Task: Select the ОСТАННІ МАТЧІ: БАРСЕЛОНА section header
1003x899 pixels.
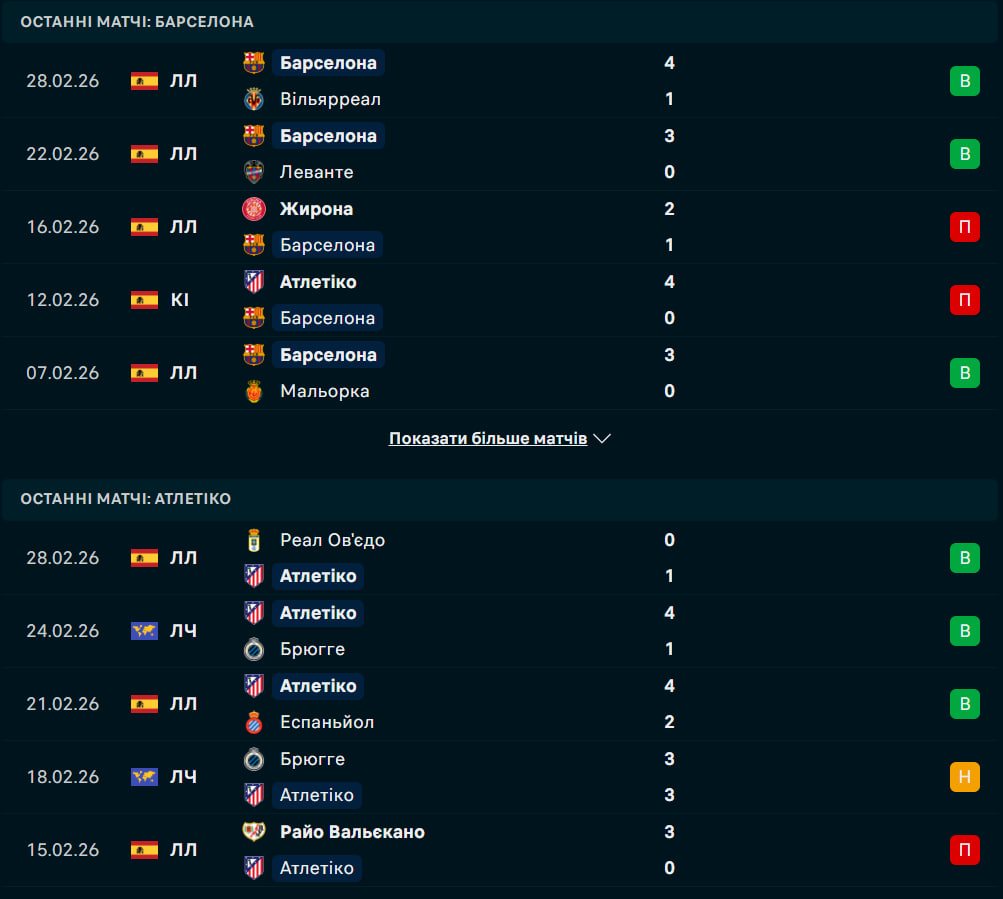Action: 137,21
